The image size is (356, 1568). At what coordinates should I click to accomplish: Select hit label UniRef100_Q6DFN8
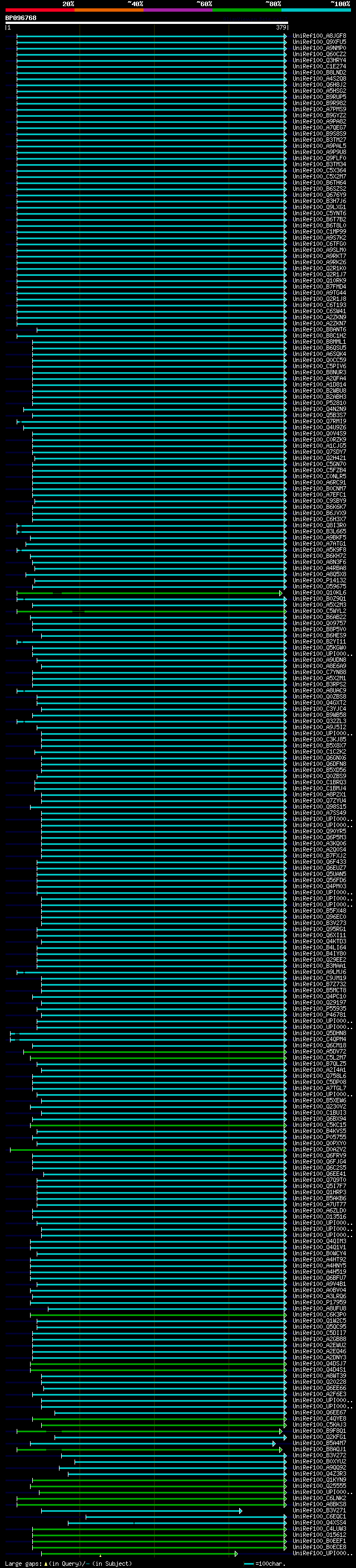(319, 764)
